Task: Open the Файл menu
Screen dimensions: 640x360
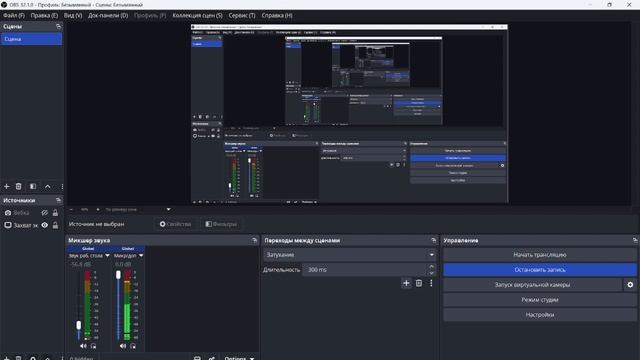Action: point(14,15)
